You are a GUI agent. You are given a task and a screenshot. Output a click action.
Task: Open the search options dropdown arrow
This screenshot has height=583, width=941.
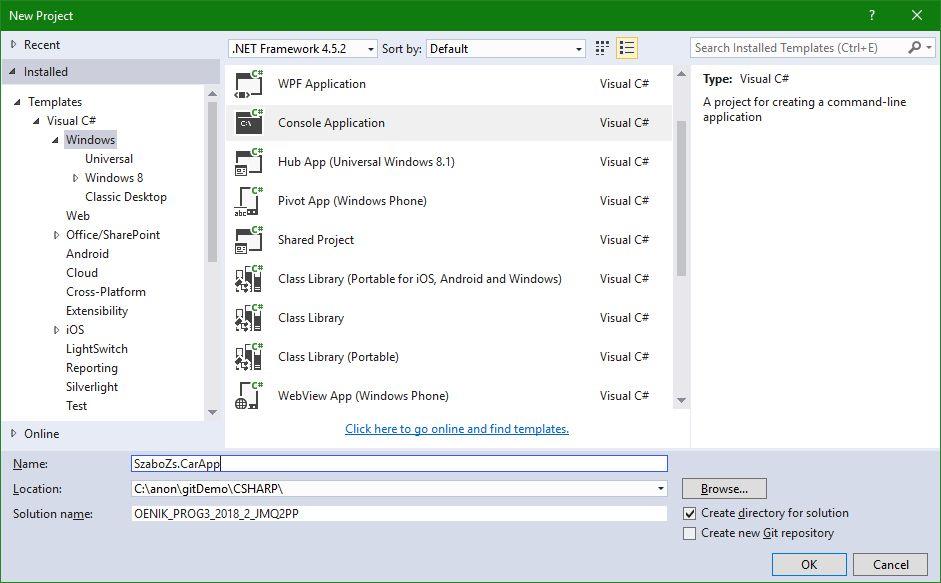(929, 47)
